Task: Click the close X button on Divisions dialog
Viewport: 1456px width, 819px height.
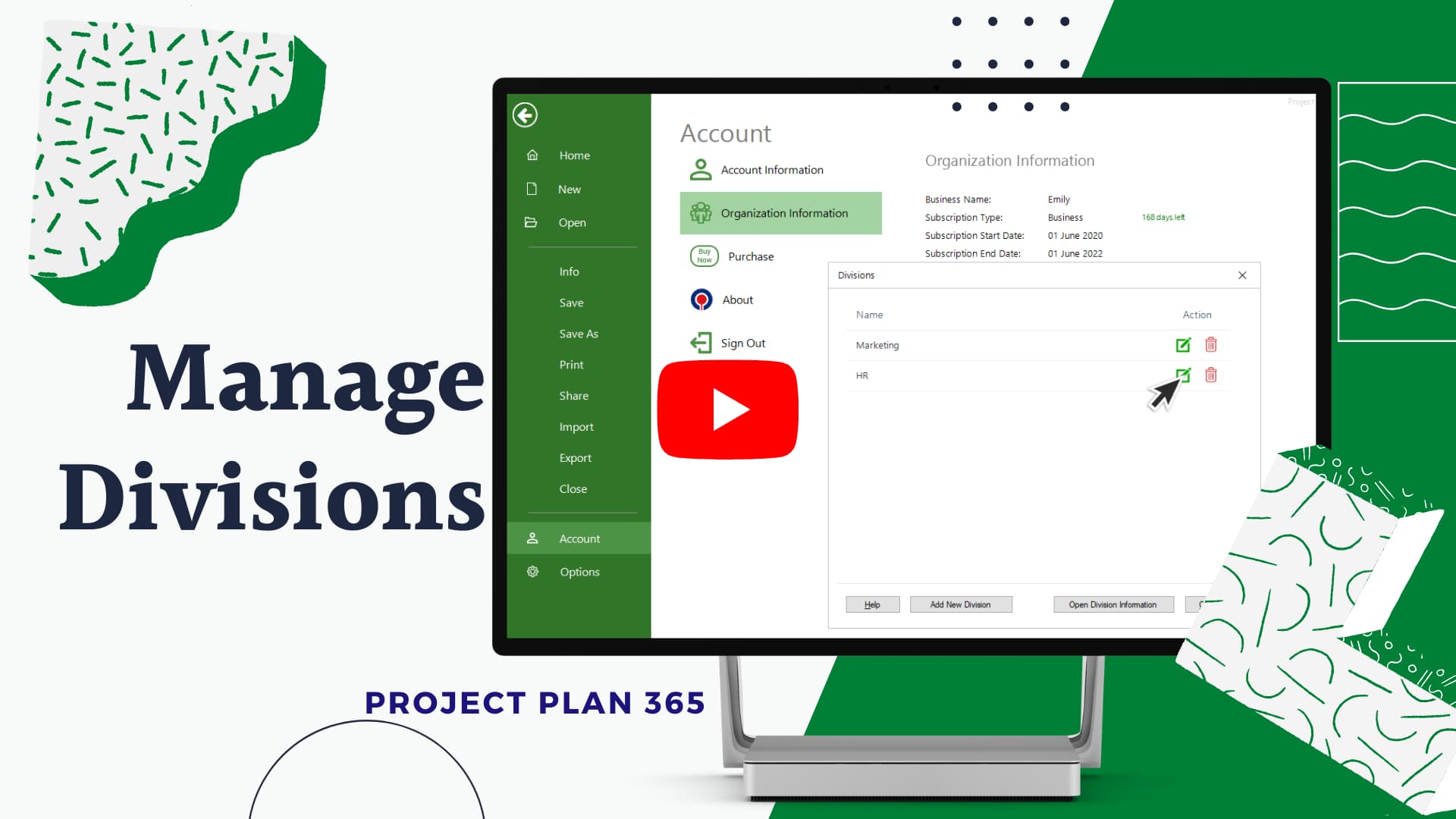Action: click(x=1242, y=275)
